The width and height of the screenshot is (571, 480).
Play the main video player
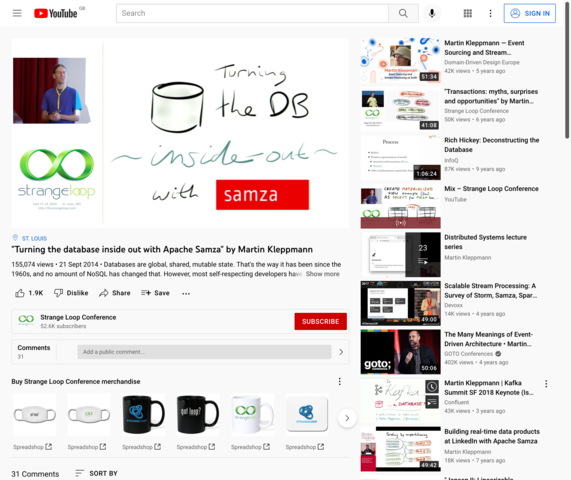click(x=180, y=133)
